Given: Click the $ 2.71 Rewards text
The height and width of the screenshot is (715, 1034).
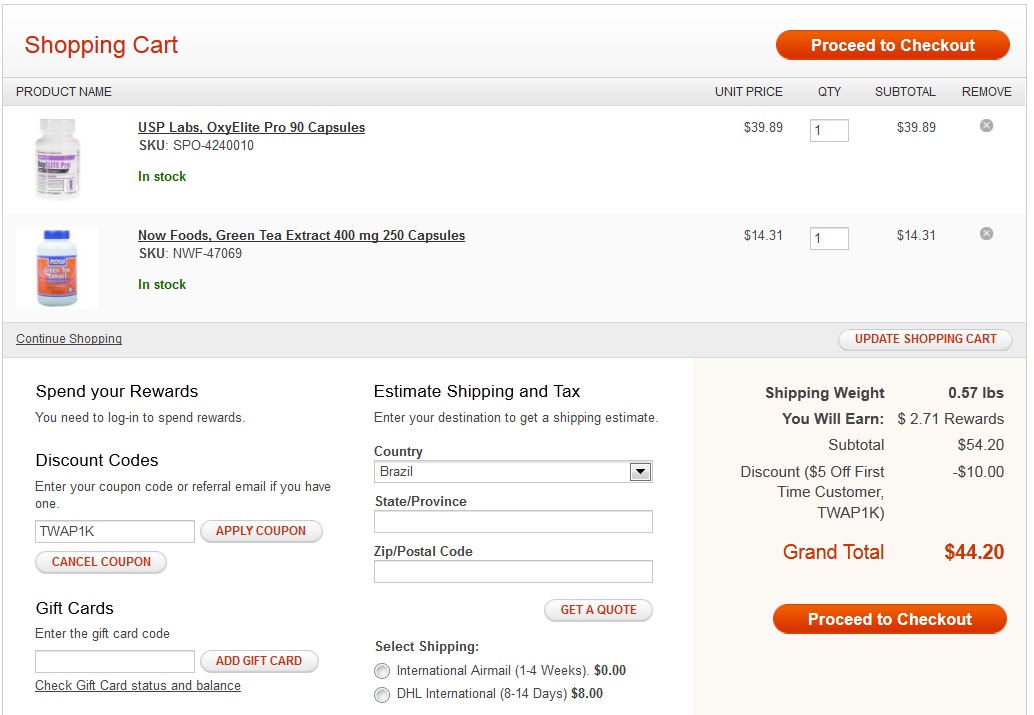Looking at the screenshot, I should (x=950, y=419).
